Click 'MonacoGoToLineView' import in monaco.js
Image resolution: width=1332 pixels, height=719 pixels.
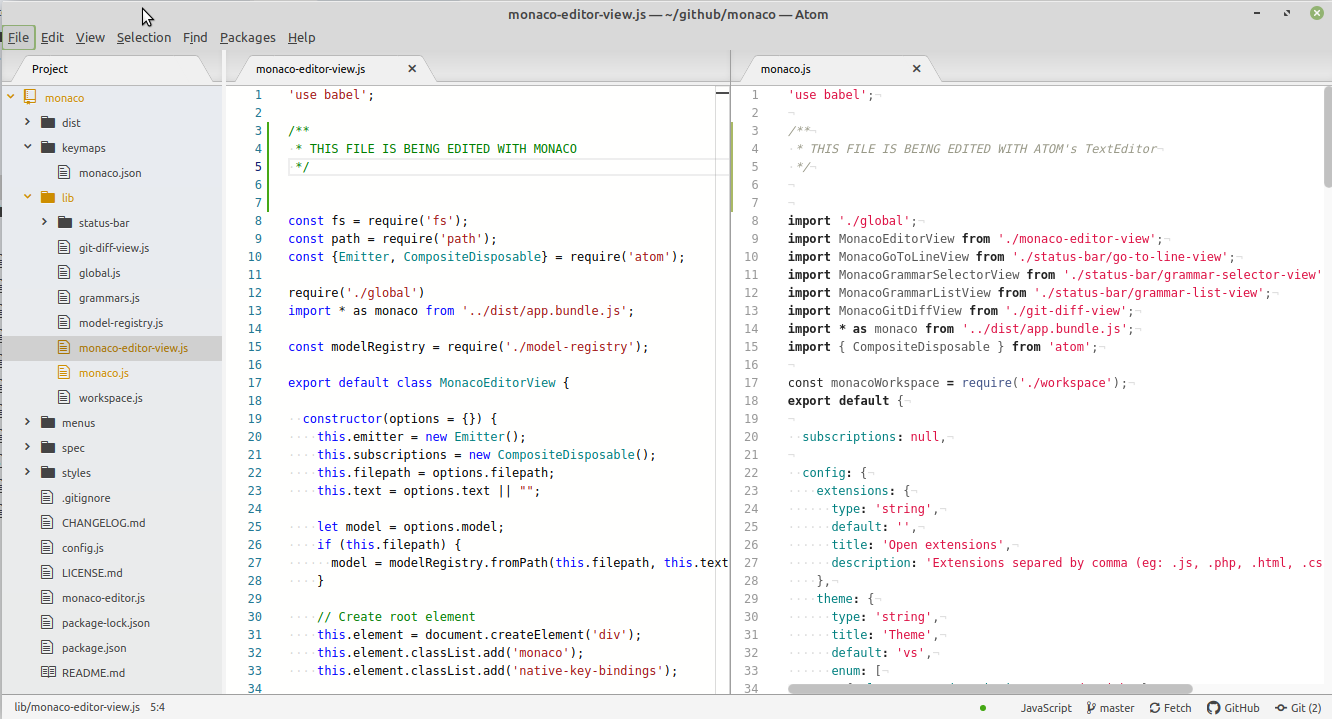pyautogui.click(x=903, y=257)
